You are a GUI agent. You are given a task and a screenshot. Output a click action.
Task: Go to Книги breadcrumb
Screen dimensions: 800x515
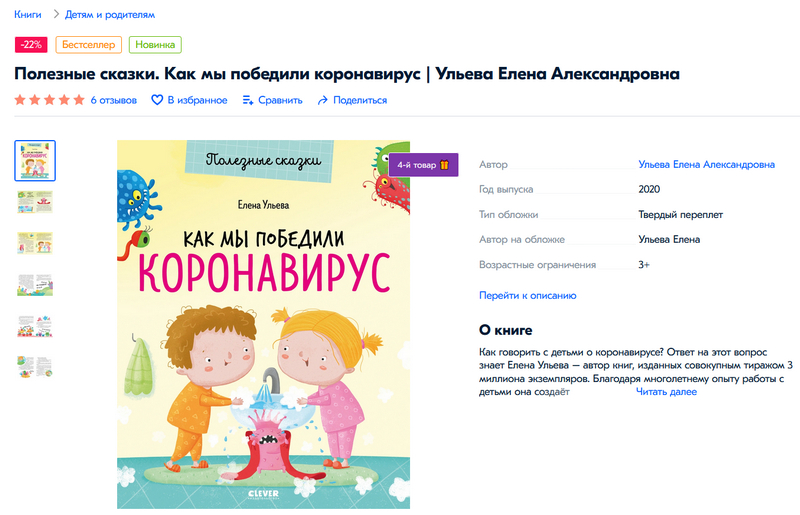(x=28, y=14)
